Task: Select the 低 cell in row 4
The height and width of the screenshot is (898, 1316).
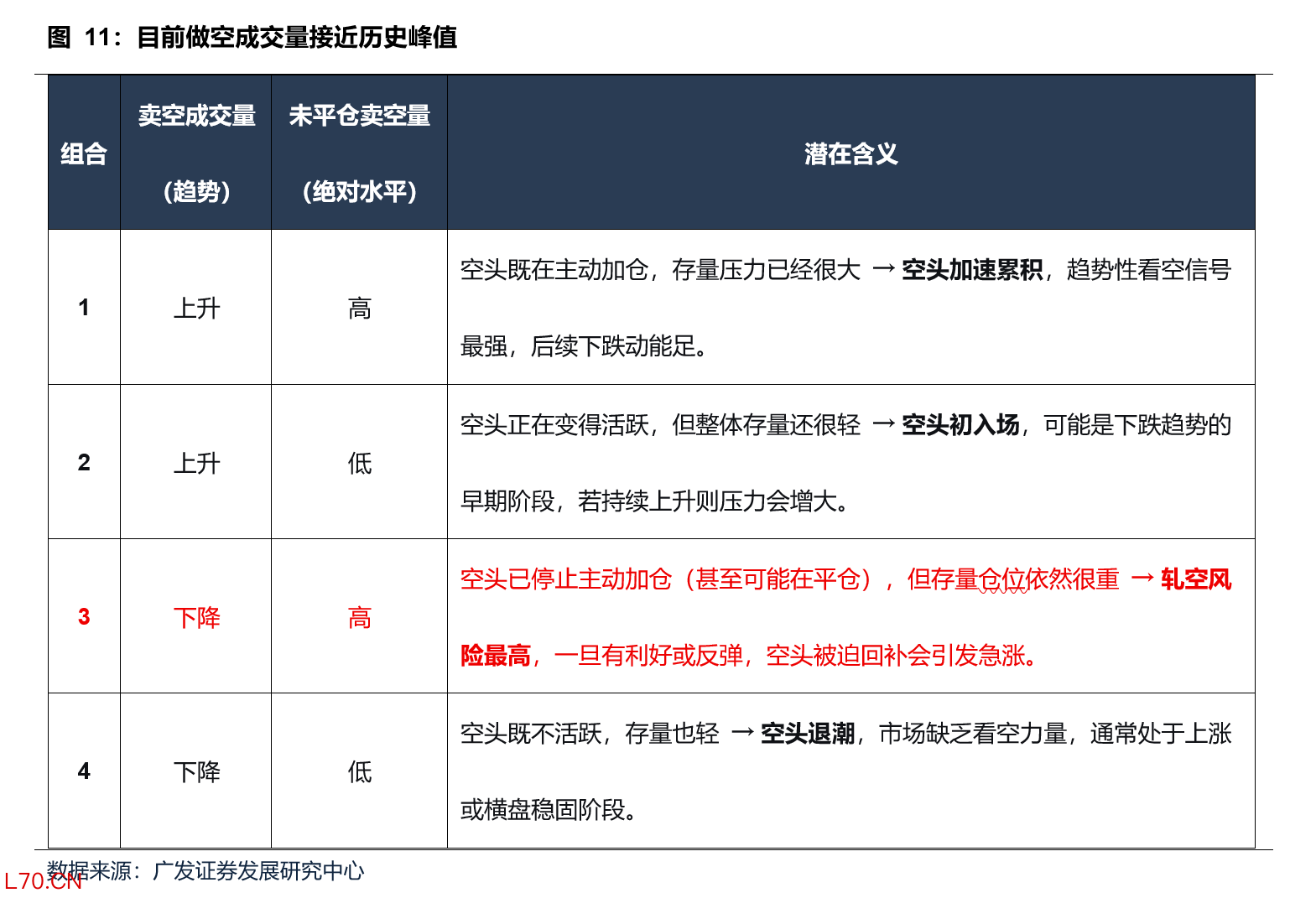Action: pos(360,771)
